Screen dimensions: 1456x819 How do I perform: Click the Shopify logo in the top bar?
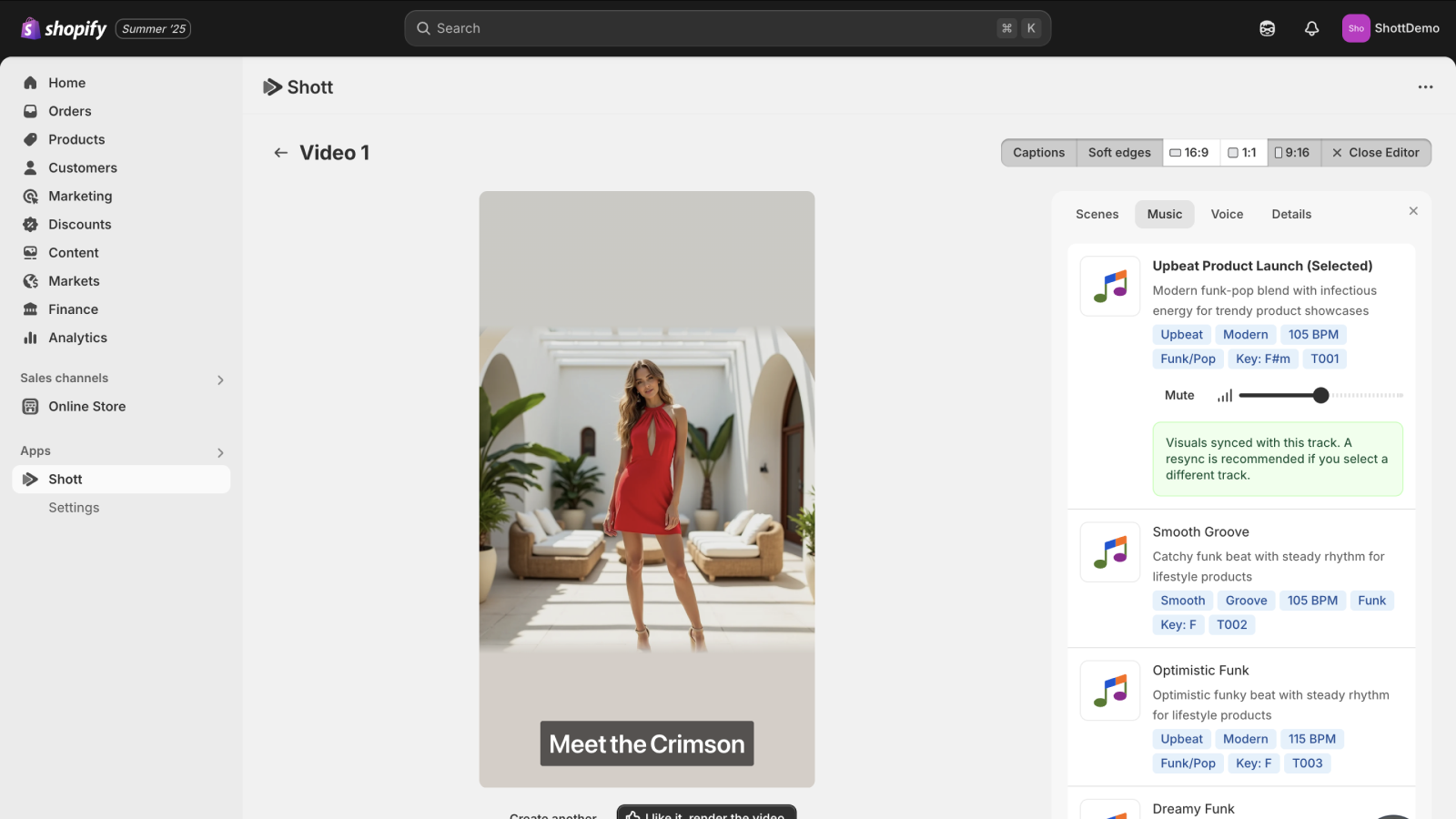click(64, 28)
